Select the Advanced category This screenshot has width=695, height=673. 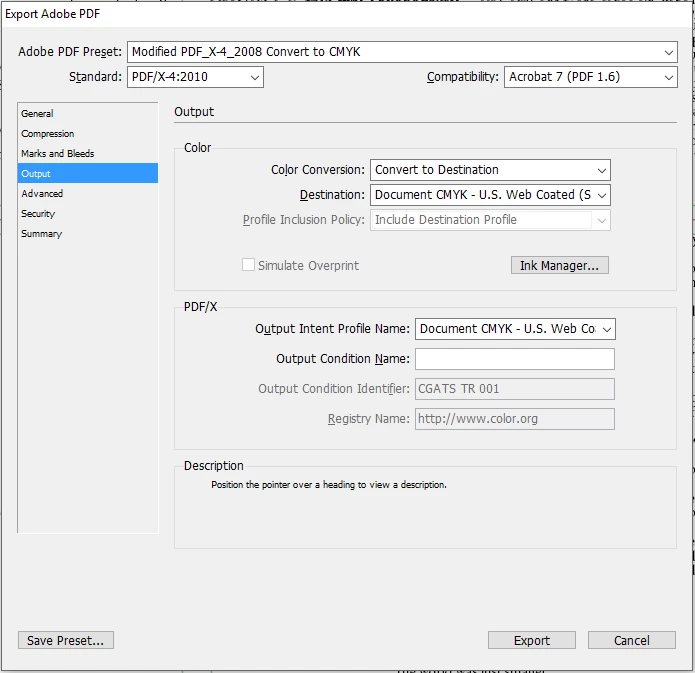click(x=88, y=193)
